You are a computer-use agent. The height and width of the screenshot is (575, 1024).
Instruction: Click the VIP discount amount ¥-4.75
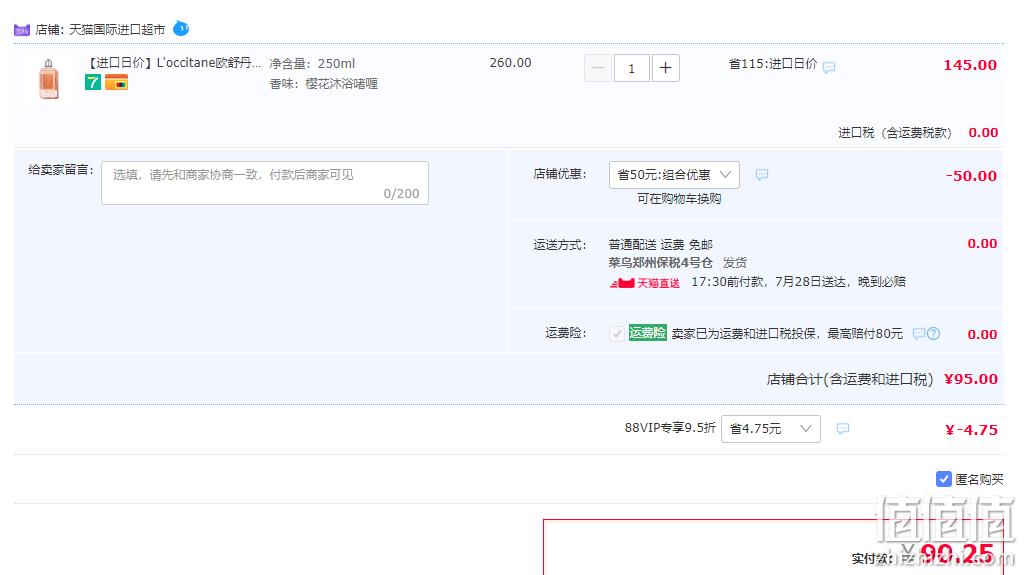971,429
